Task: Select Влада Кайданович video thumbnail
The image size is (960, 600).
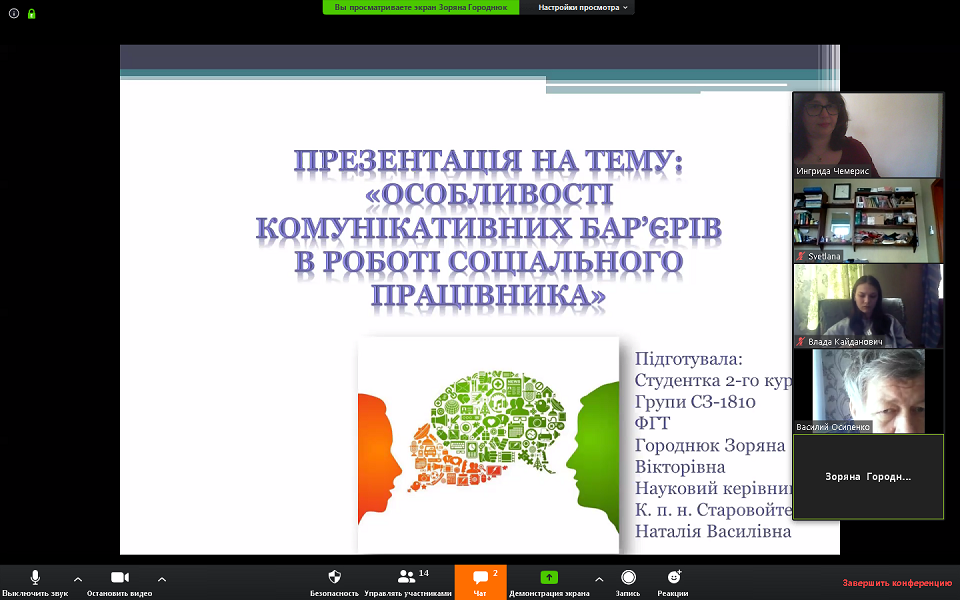Action: click(868, 306)
